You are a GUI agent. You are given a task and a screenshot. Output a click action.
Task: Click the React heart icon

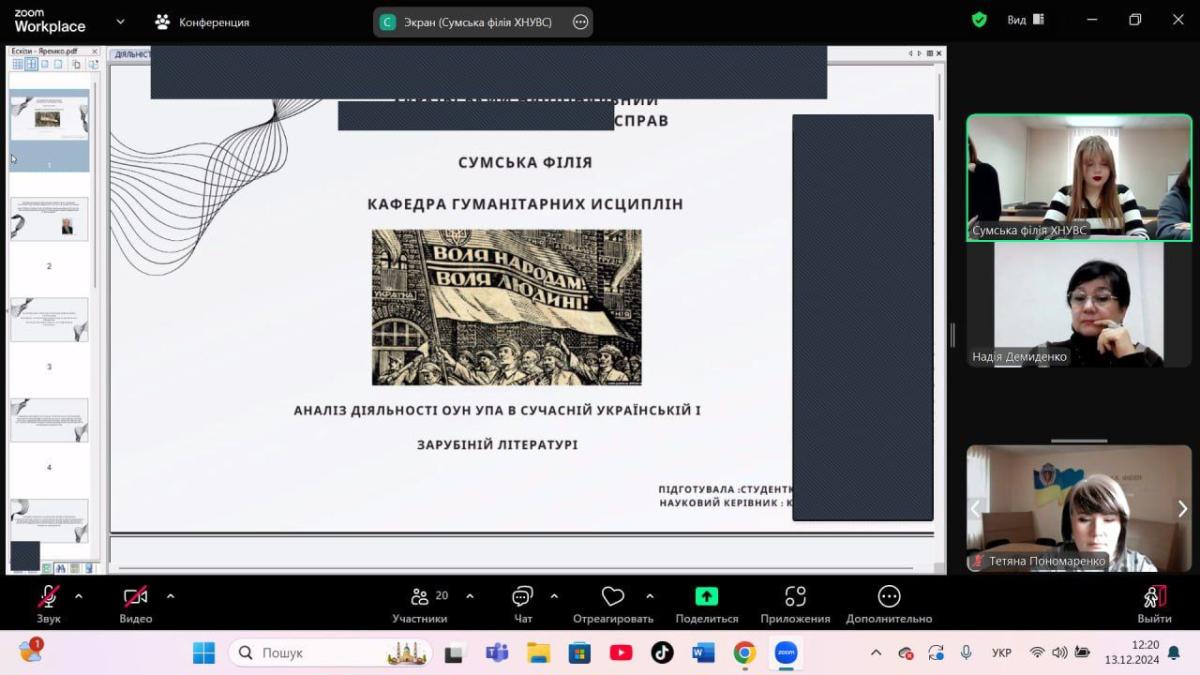pos(612,597)
